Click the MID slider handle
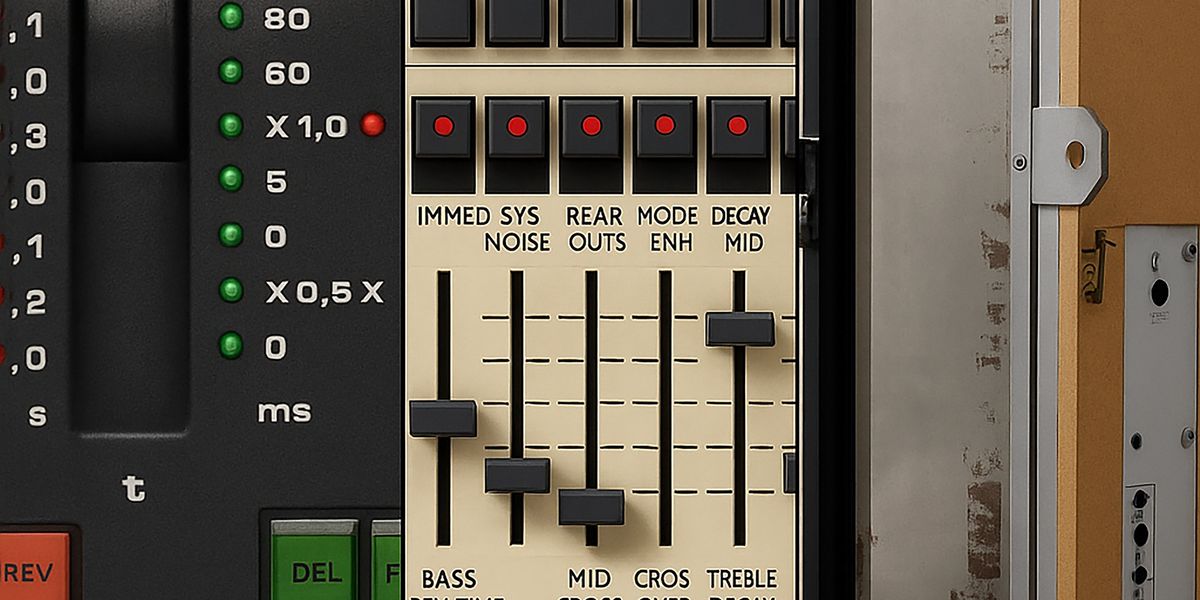The width and height of the screenshot is (1200, 600). [x=591, y=506]
